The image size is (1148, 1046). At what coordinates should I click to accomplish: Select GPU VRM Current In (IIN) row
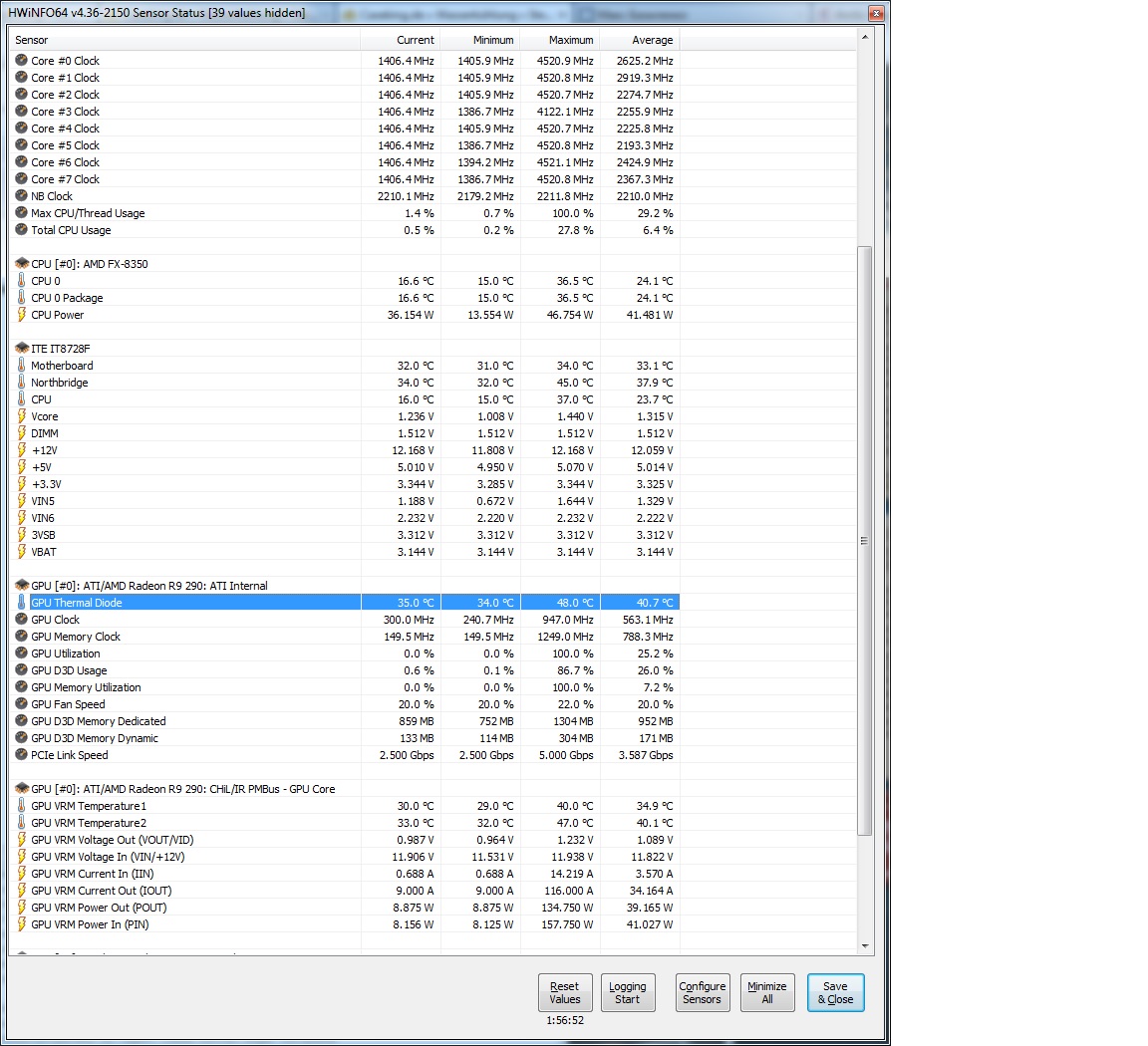[x=344, y=874]
